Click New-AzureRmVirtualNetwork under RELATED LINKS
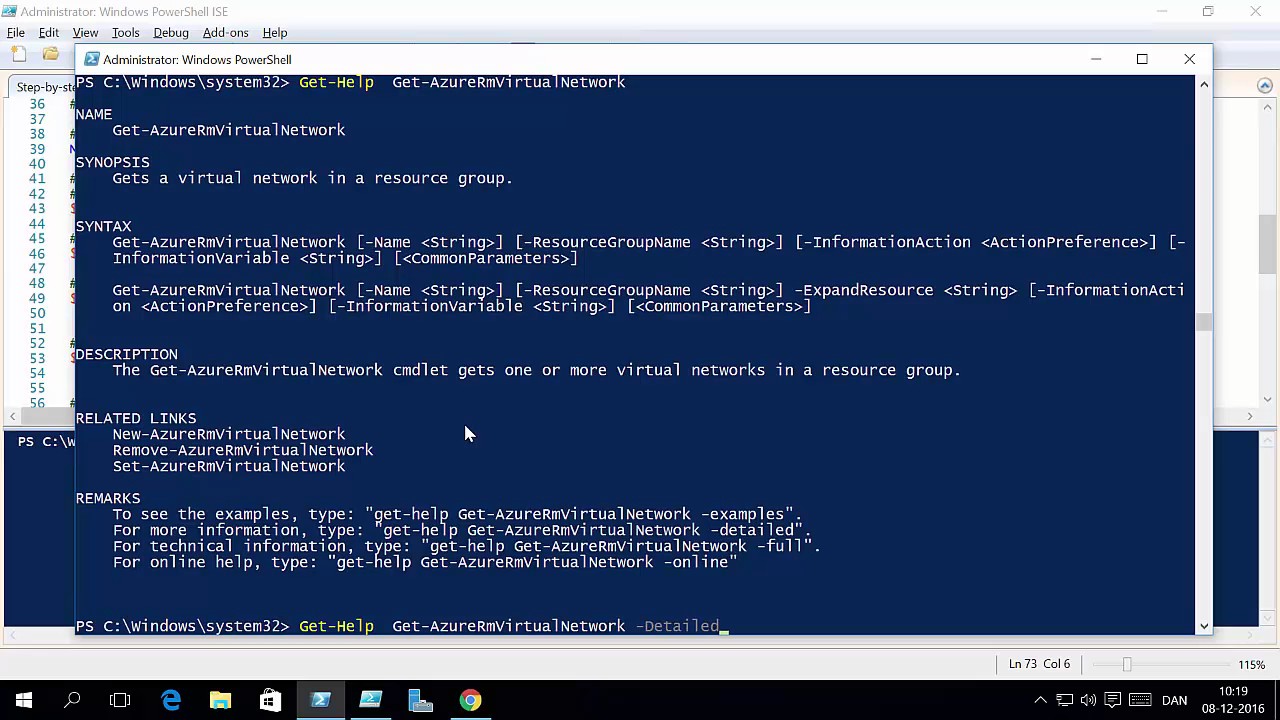 pos(229,434)
